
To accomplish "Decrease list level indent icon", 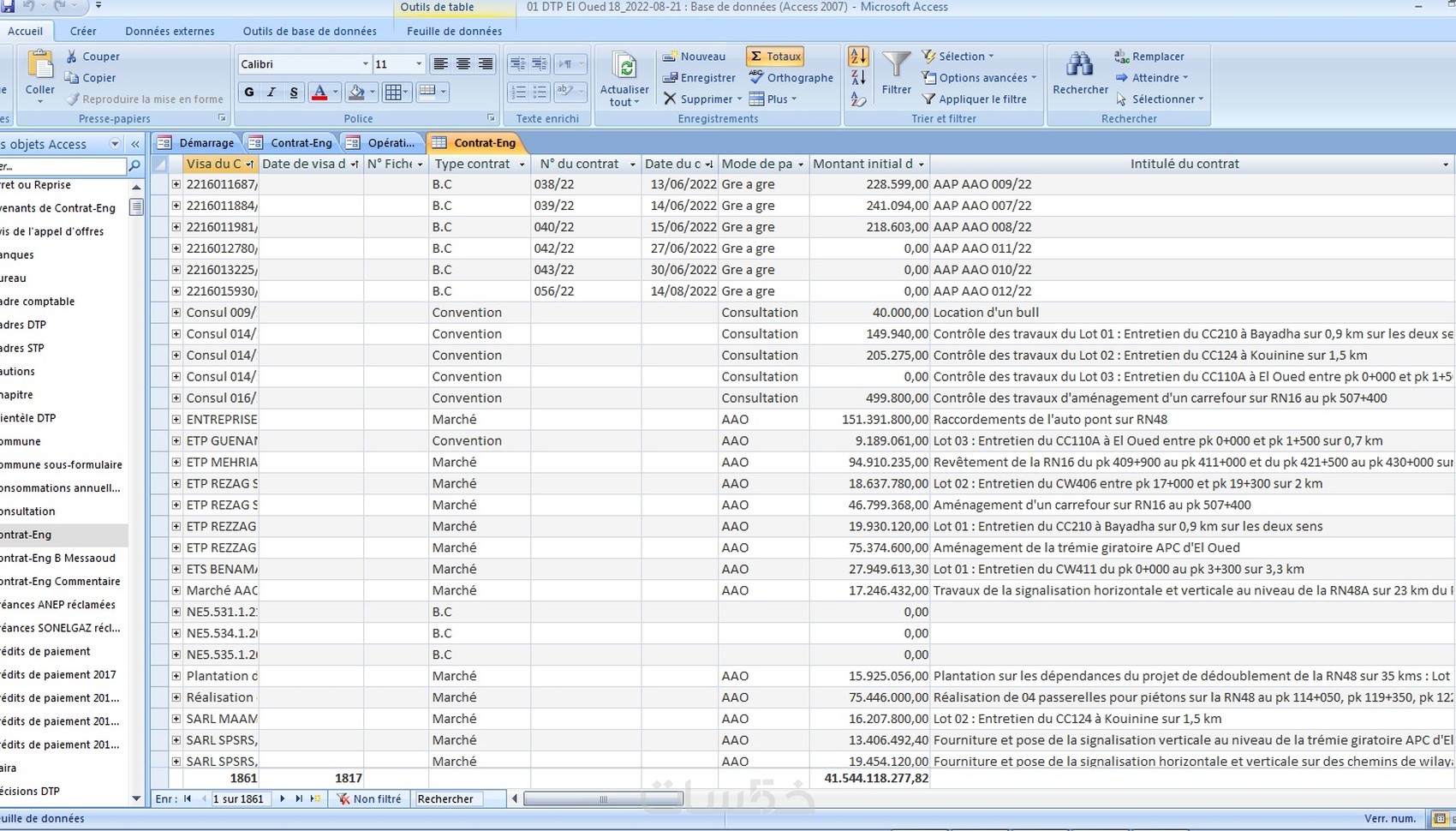I will tap(517, 64).
